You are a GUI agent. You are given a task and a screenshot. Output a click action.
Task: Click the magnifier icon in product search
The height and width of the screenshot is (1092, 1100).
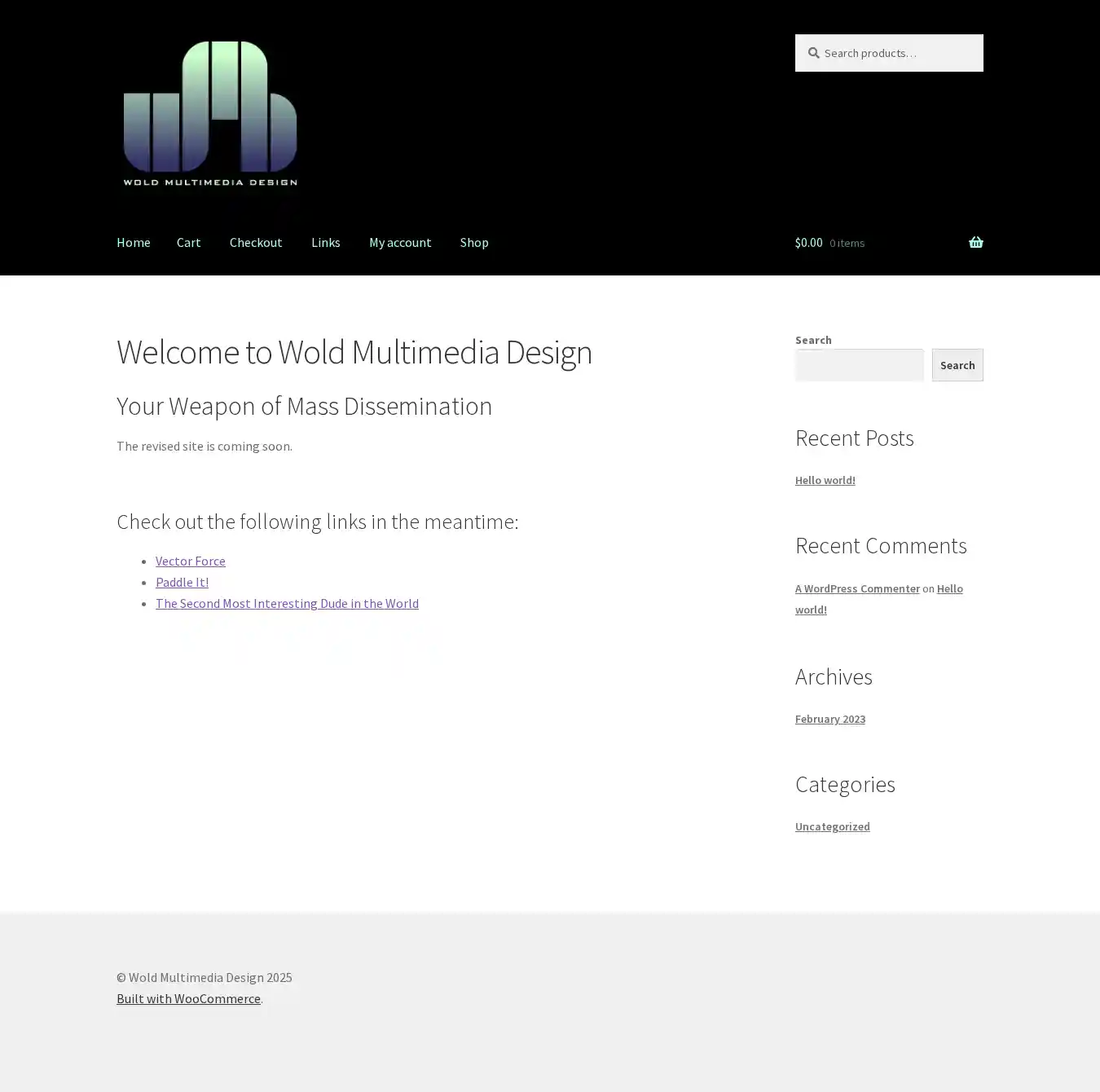(x=813, y=53)
